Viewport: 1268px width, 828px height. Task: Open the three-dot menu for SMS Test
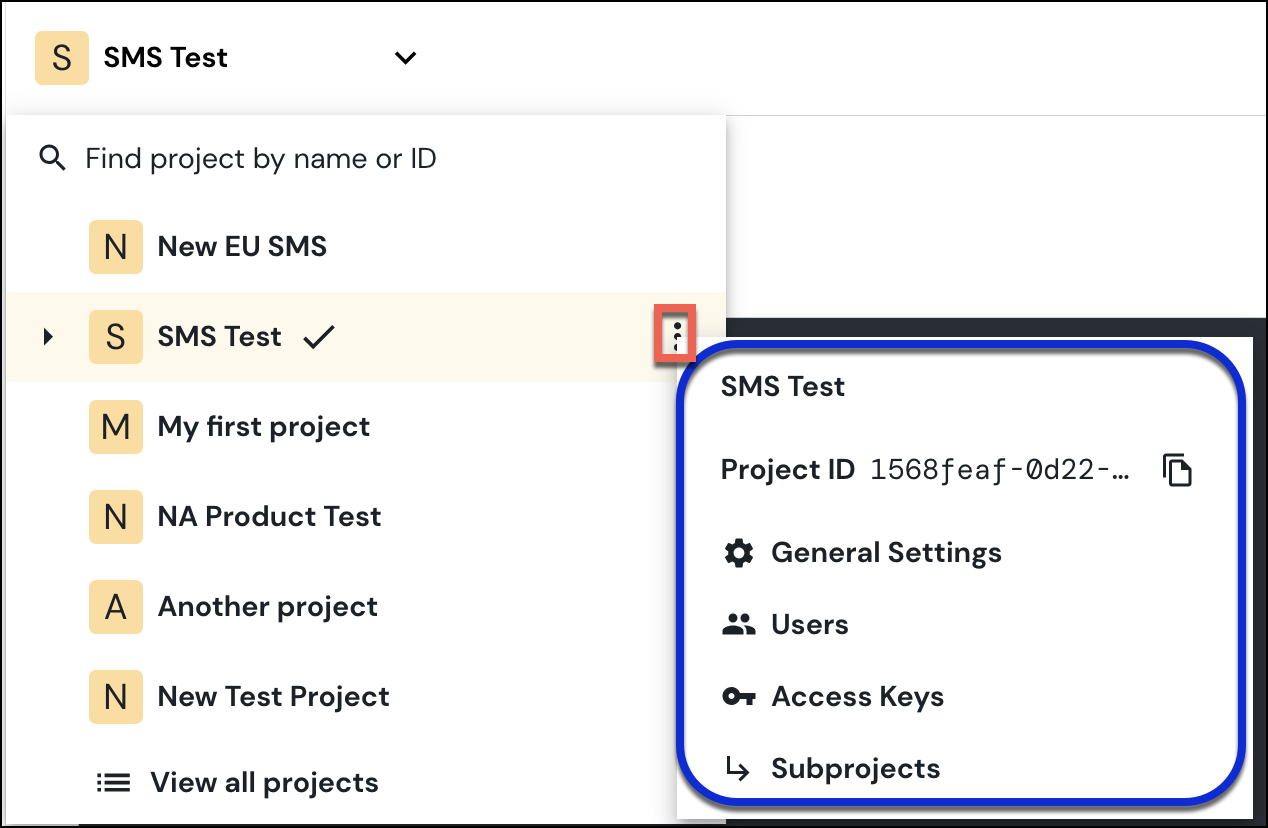(x=676, y=336)
